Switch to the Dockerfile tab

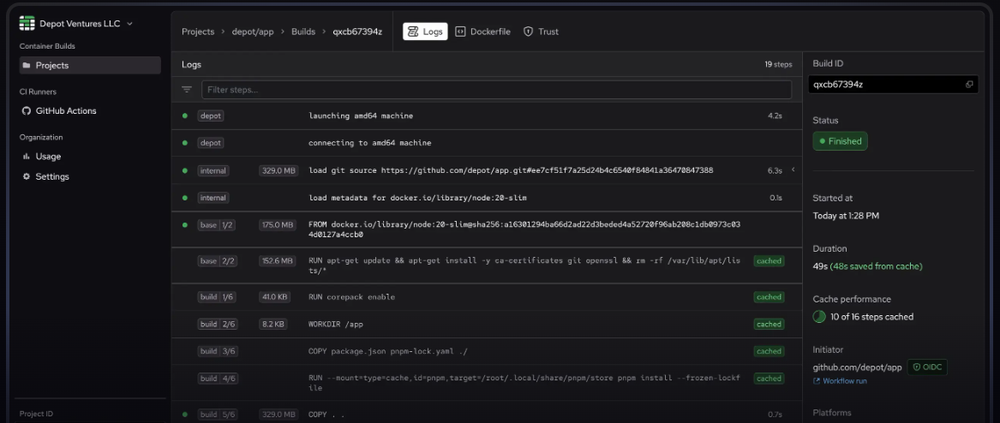[483, 31]
